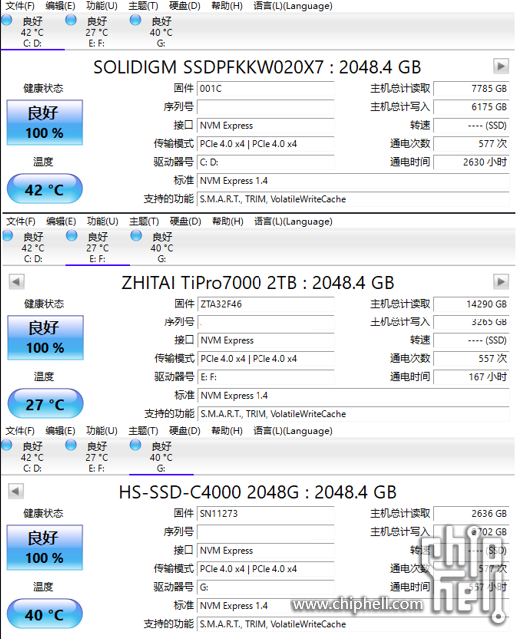Image resolution: width=519 pixels, height=639 pixels.
Task: Click the 良好 100 % health button for ZHITAI disk
Action: click(45, 338)
